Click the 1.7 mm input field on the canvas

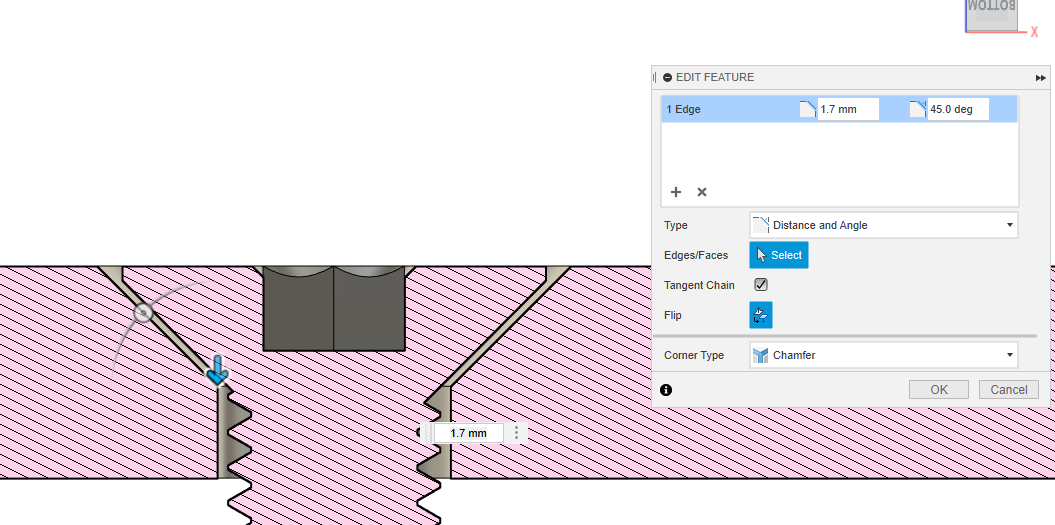point(468,433)
